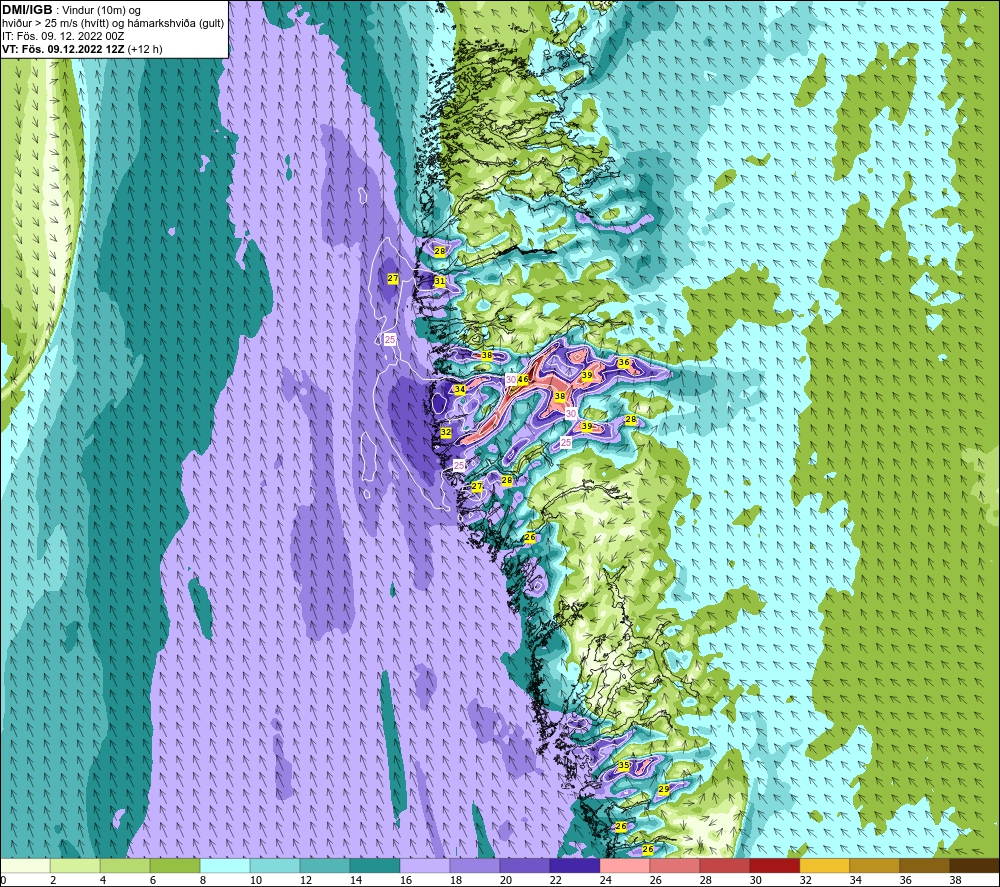1000x887 pixels.
Task: Click the 'hviður > 25 m/s (hvítt)' caption line
Action: pos(113,24)
